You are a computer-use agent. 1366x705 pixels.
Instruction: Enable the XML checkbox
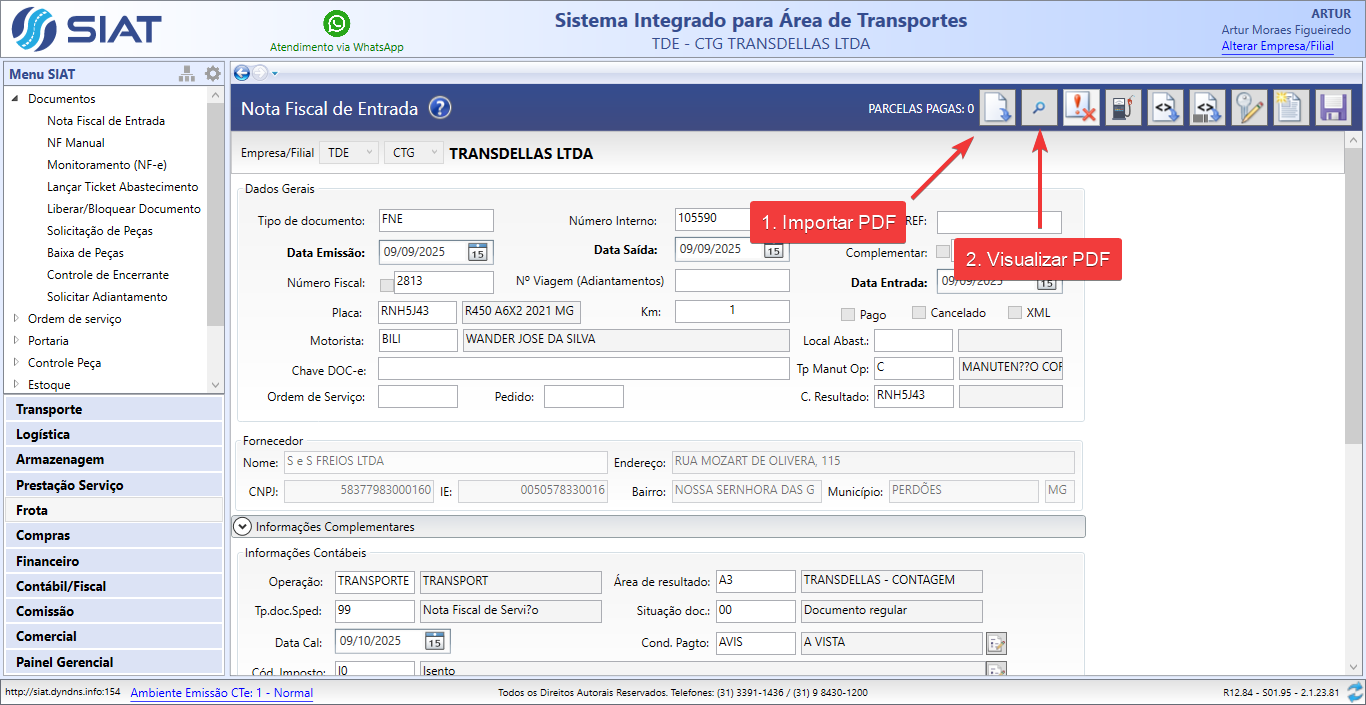[1014, 313]
